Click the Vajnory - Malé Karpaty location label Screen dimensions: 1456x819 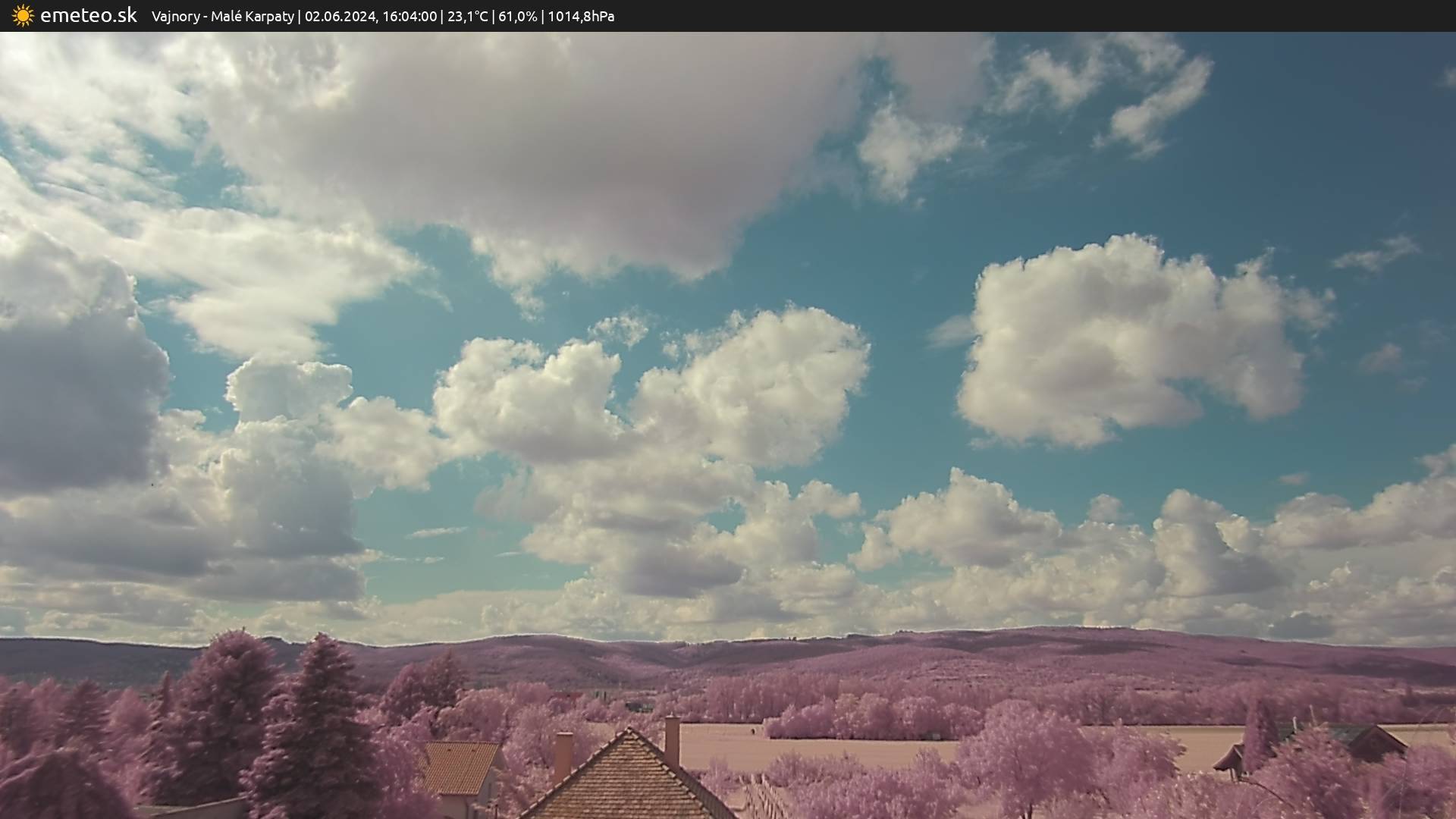coord(222,16)
